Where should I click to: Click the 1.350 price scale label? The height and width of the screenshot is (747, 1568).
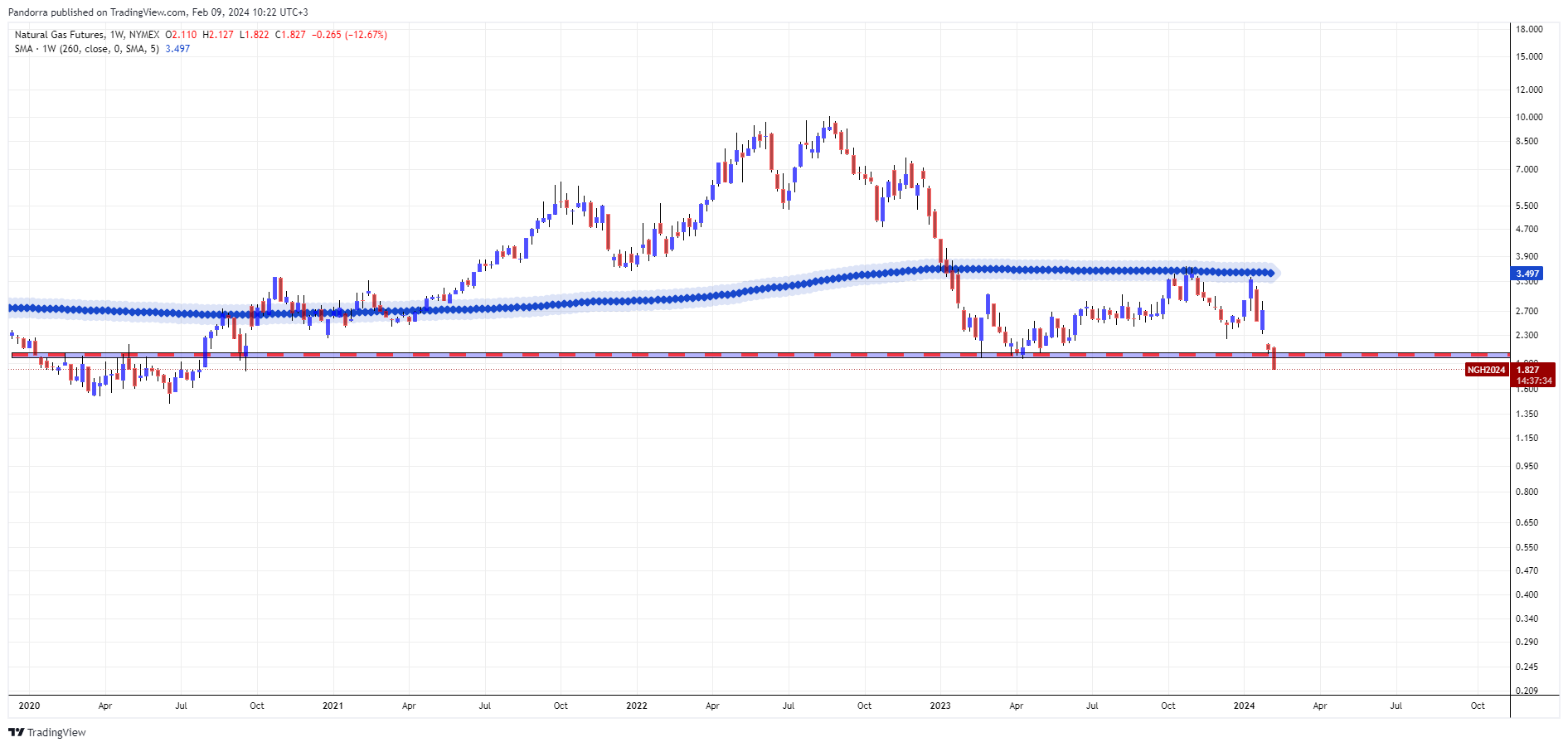(1527, 414)
